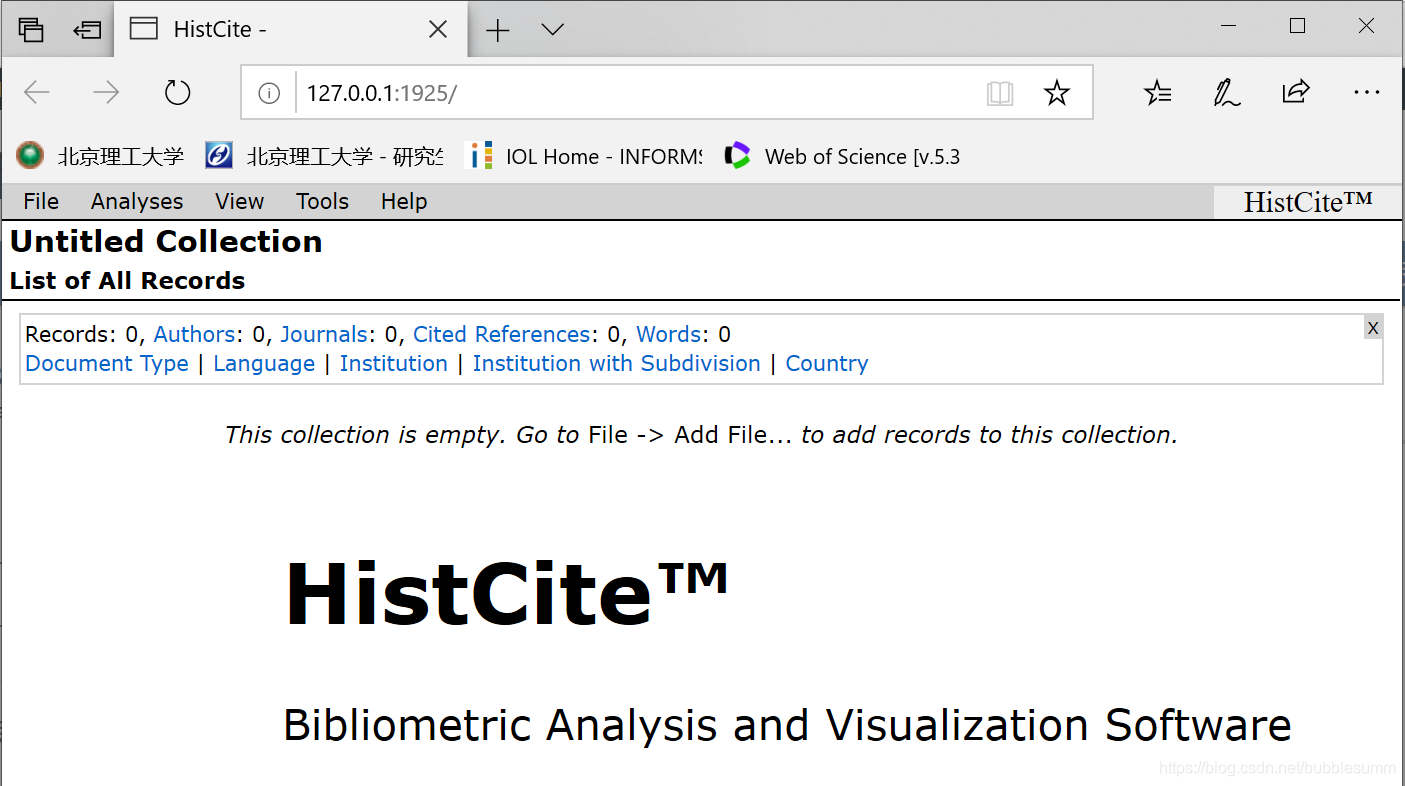Click the Add notes pen icon

[1226, 93]
